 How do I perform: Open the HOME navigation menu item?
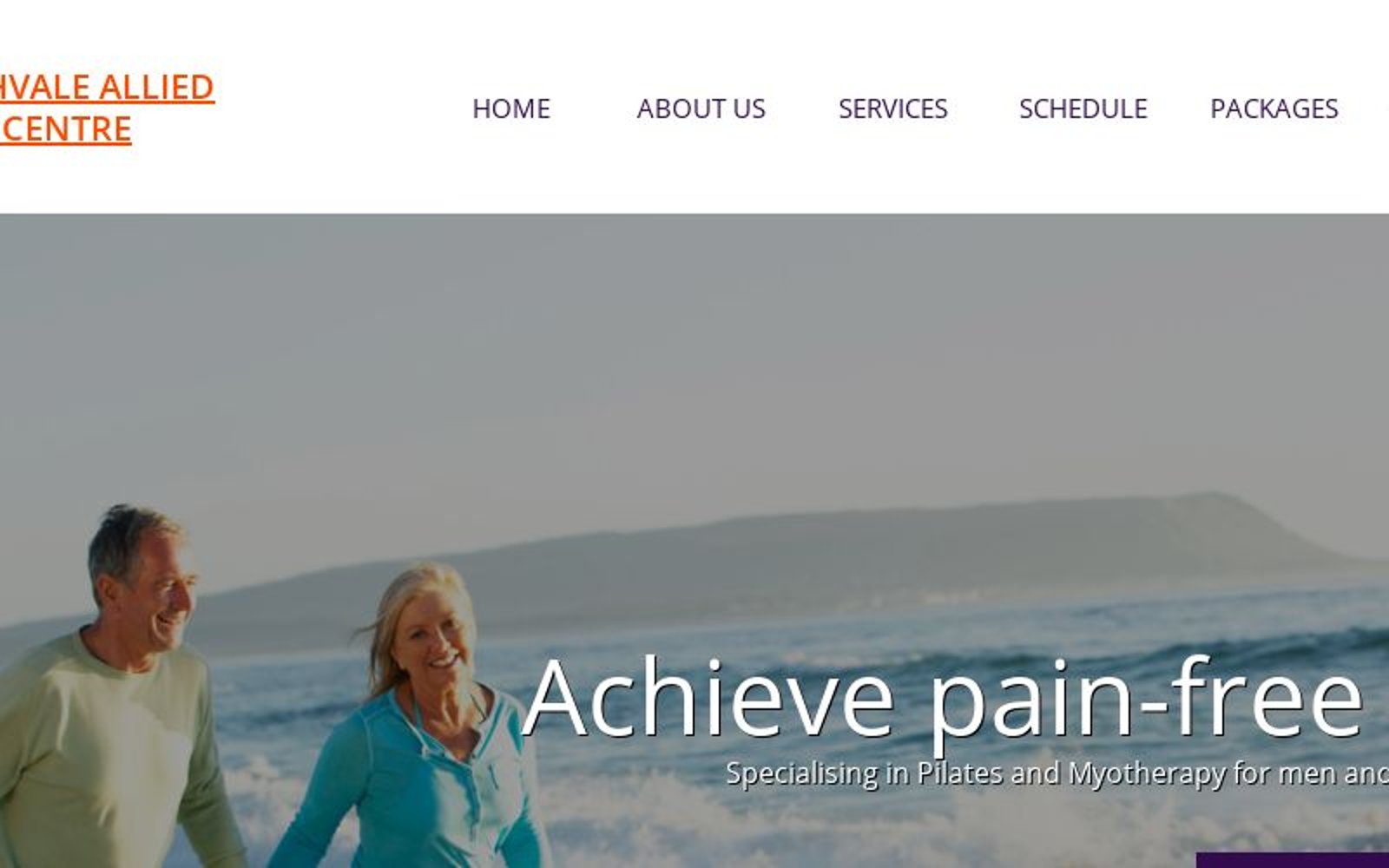click(510, 108)
